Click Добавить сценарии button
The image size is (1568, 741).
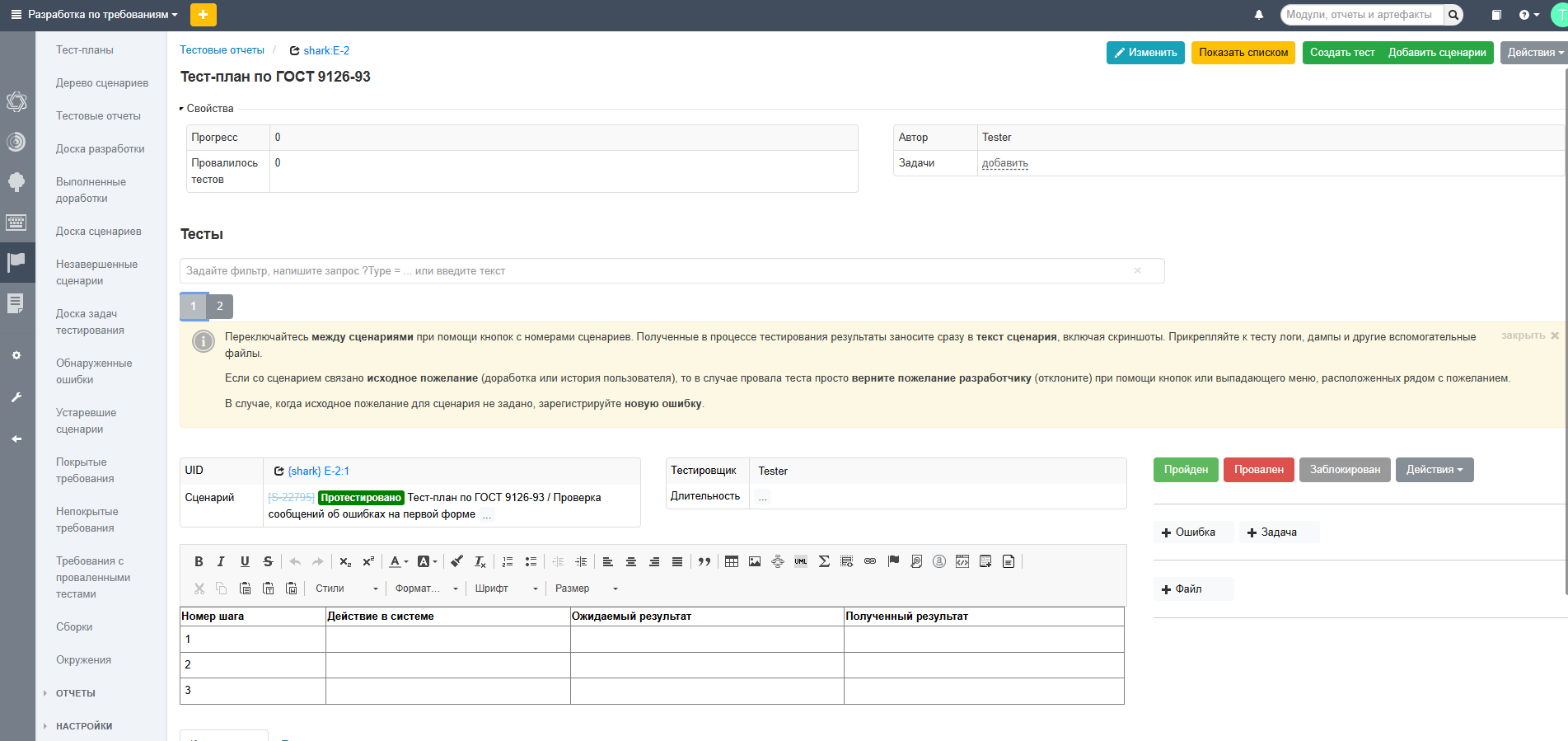pyautogui.click(x=1437, y=53)
